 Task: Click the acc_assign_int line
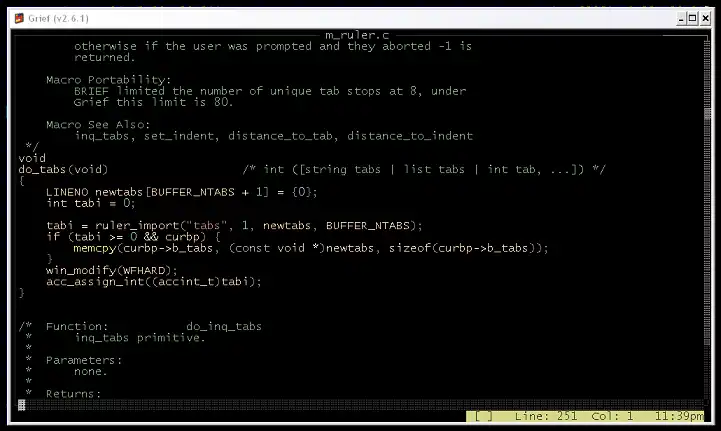[x=154, y=282]
